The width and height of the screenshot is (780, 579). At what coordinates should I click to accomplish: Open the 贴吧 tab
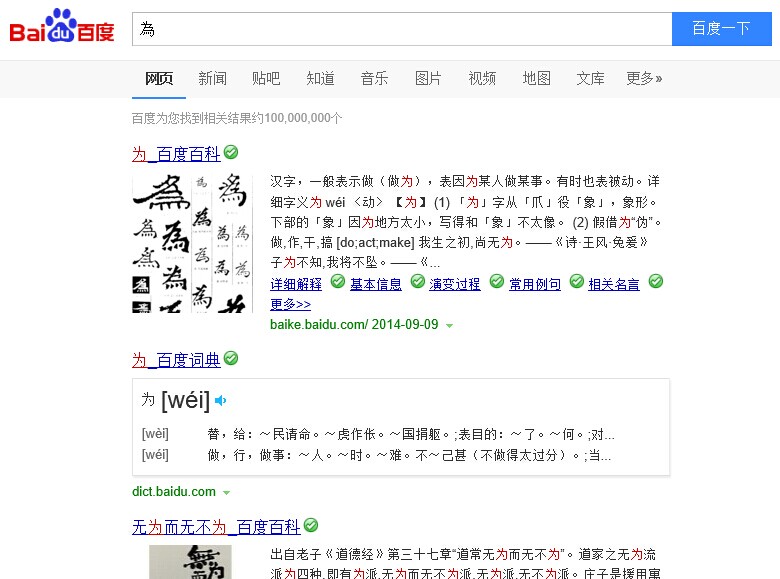click(266, 79)
